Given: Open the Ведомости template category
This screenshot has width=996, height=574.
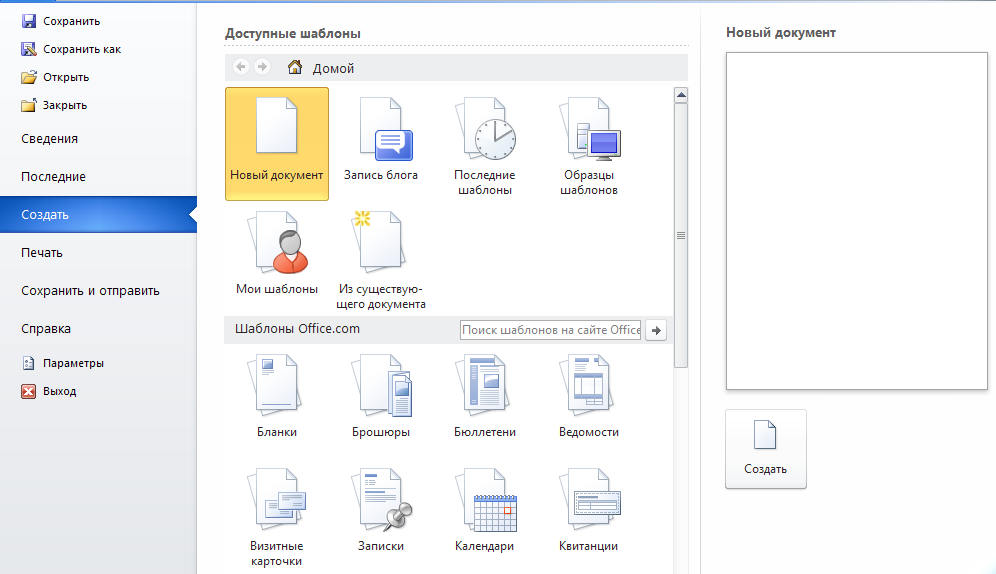Looking at the screenshot, I should (589, 396).
